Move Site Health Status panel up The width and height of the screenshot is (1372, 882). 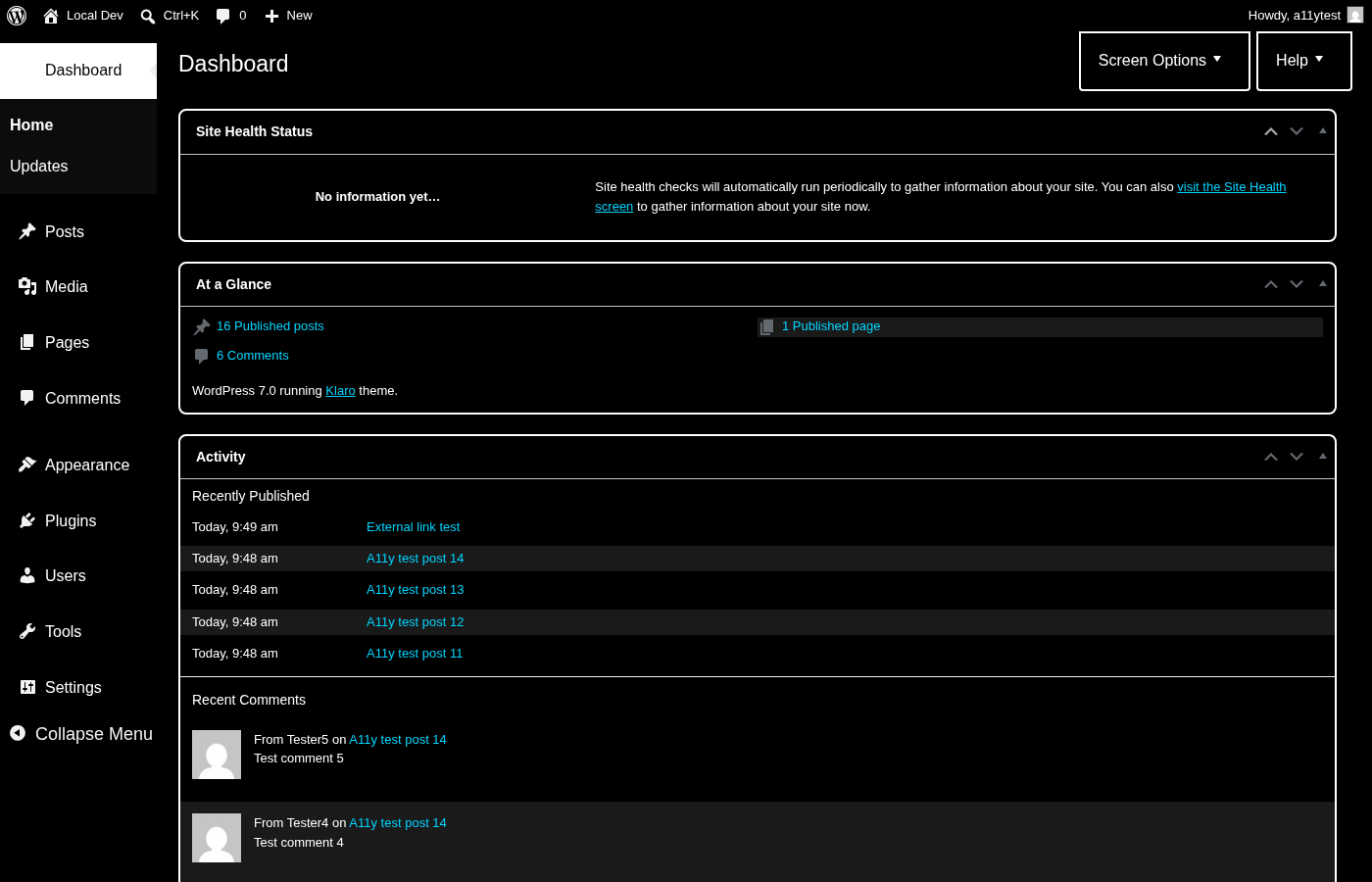[1271, 131]
